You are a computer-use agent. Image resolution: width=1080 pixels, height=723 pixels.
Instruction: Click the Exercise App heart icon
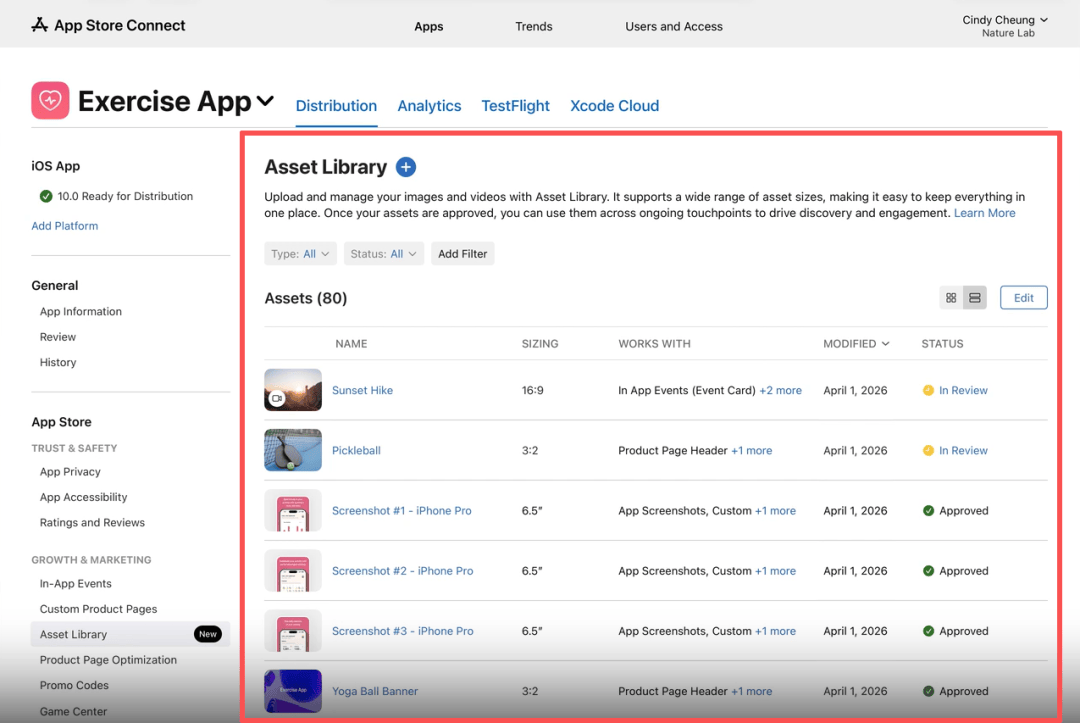point(50,101)
